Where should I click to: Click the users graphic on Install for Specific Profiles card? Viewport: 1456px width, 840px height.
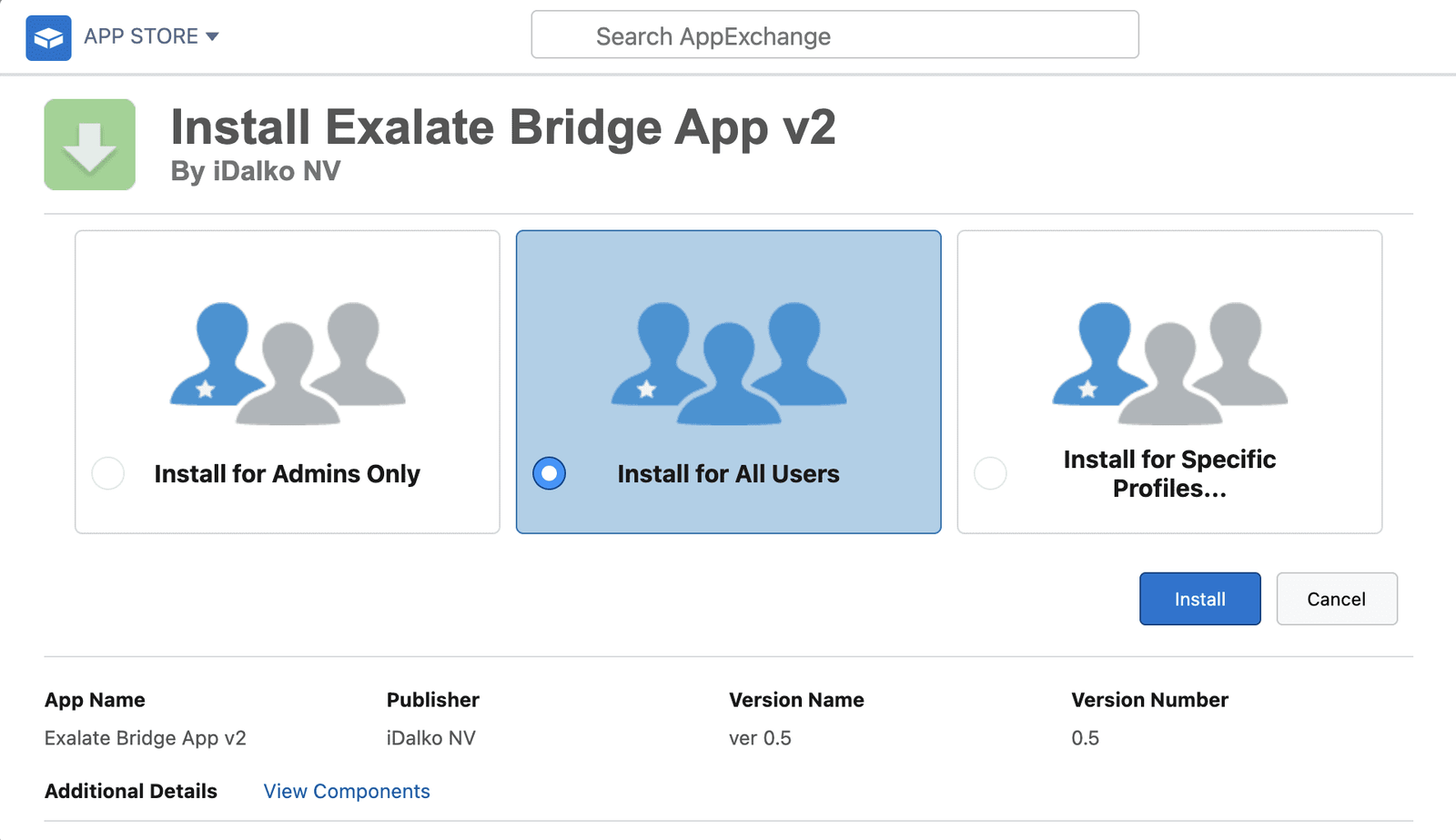coord(1169,364)
